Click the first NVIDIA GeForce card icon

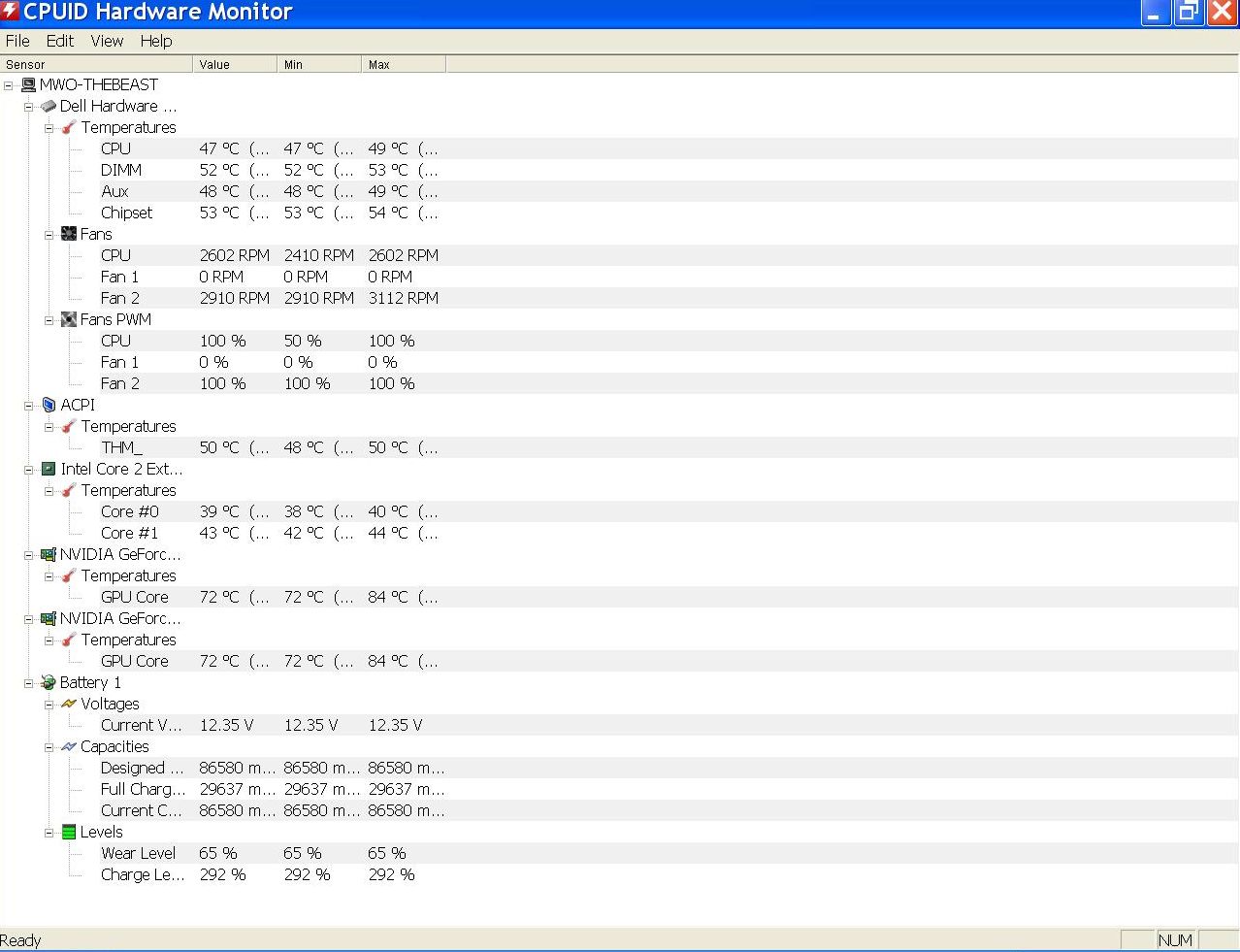[49, 554]
